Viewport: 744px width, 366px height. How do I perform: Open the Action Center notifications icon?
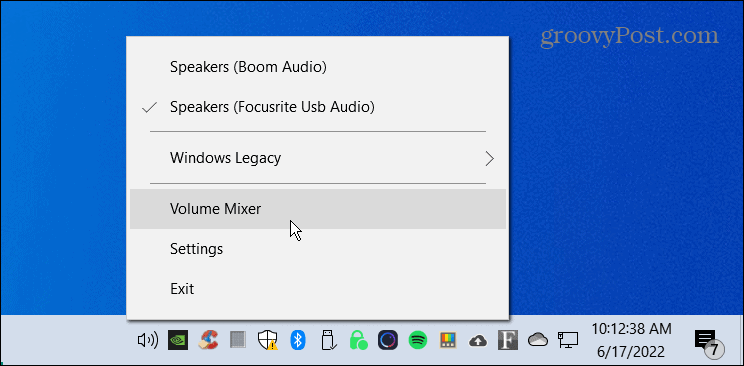(x=709, y=344)
